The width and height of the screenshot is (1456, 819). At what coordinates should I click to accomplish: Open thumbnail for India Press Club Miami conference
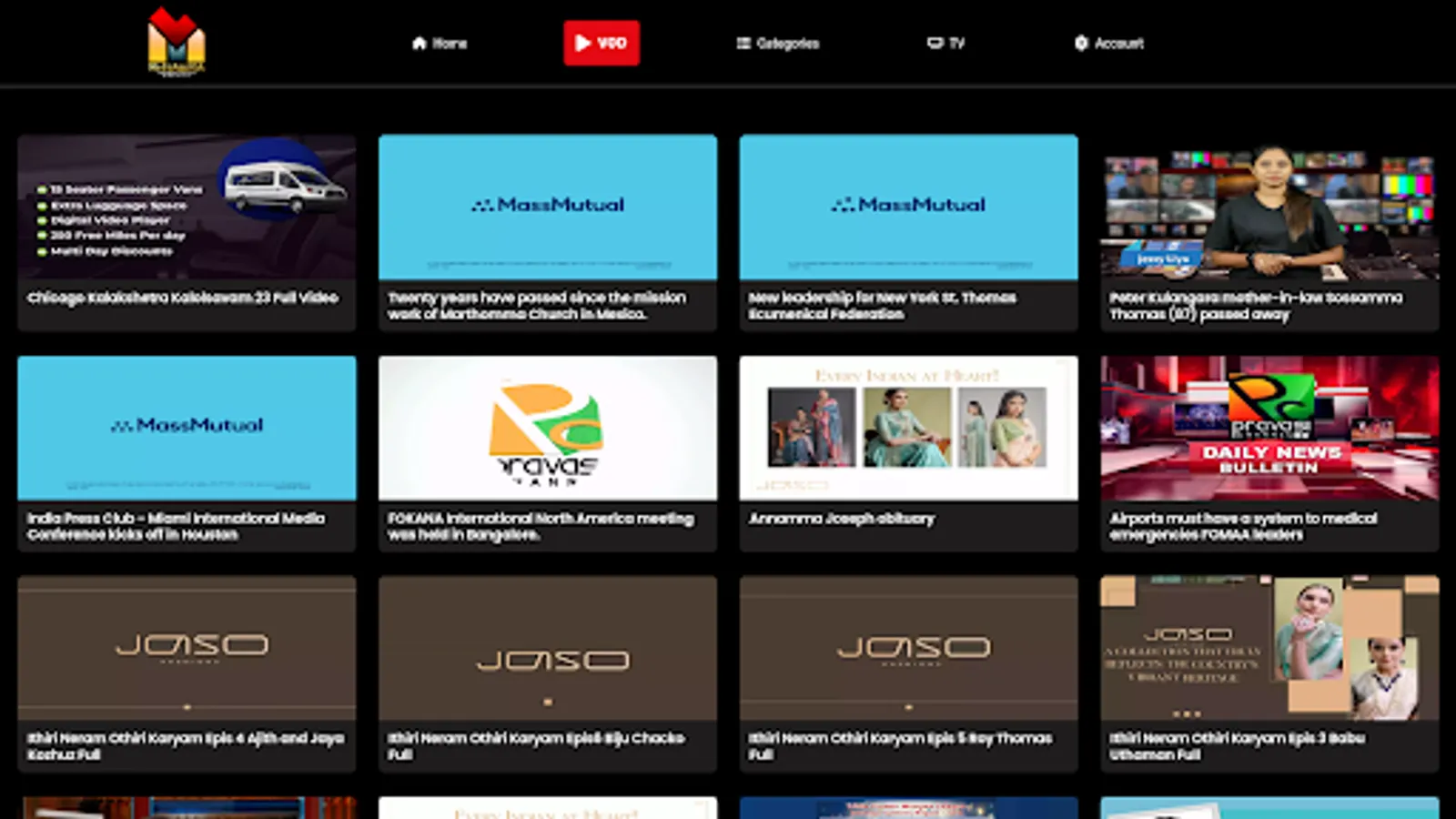pos(187,428)
